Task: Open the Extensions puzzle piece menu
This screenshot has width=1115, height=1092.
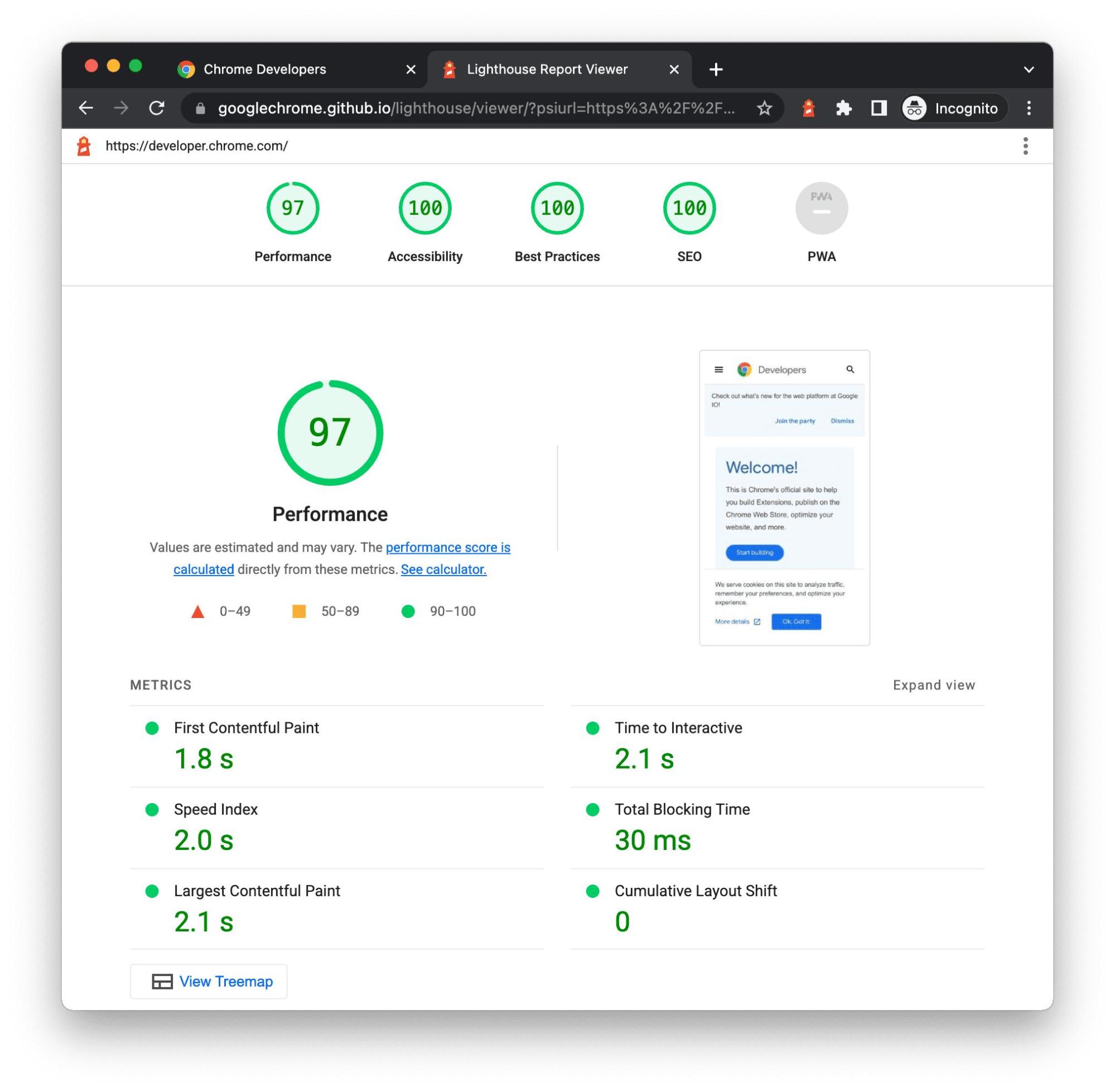Action: click(843, 108)
